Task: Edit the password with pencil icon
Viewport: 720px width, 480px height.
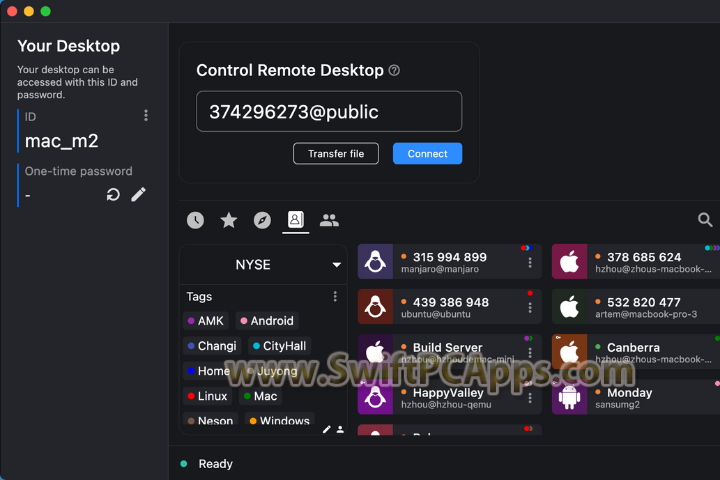Action: [138, 195]
